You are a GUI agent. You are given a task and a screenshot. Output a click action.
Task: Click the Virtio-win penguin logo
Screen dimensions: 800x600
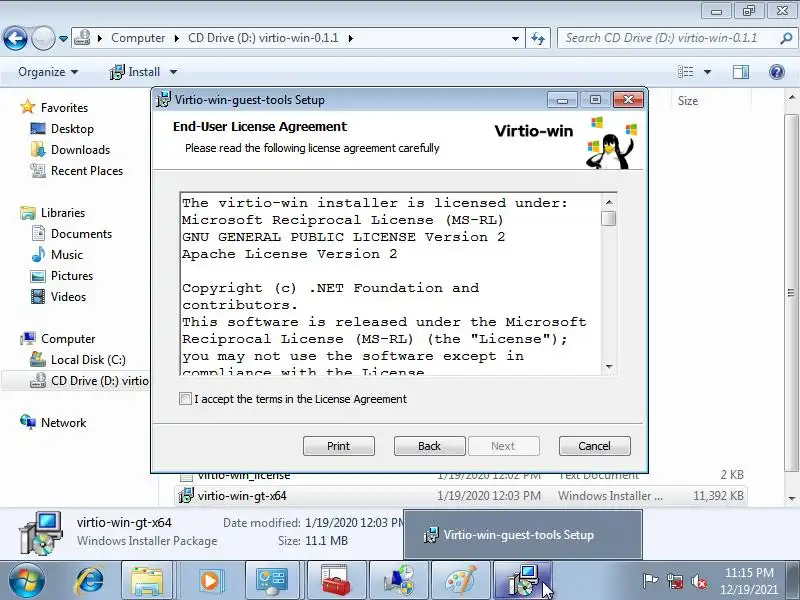(611, 143)
